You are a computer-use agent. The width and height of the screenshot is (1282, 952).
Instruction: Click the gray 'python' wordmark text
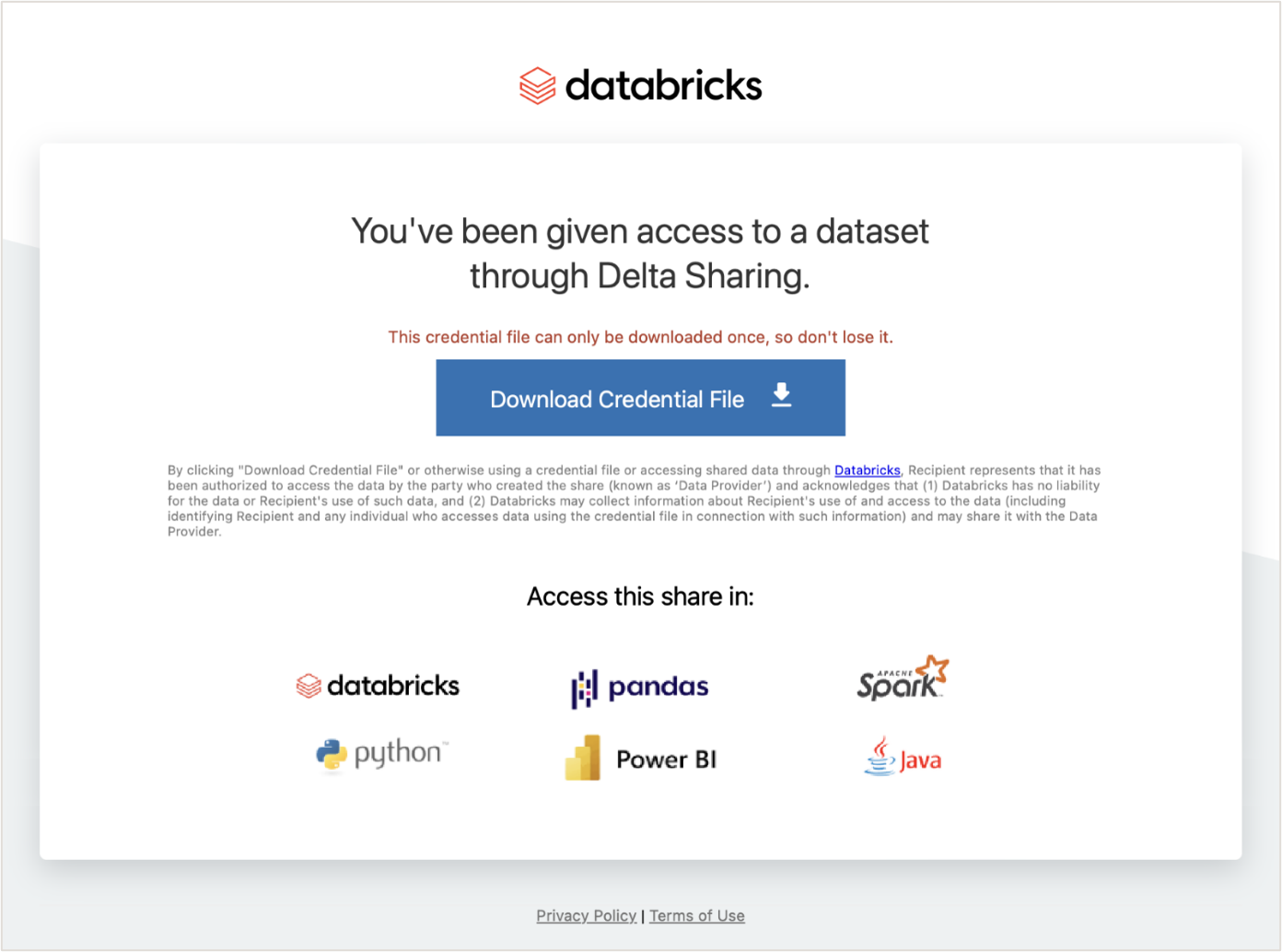point(399,753)
